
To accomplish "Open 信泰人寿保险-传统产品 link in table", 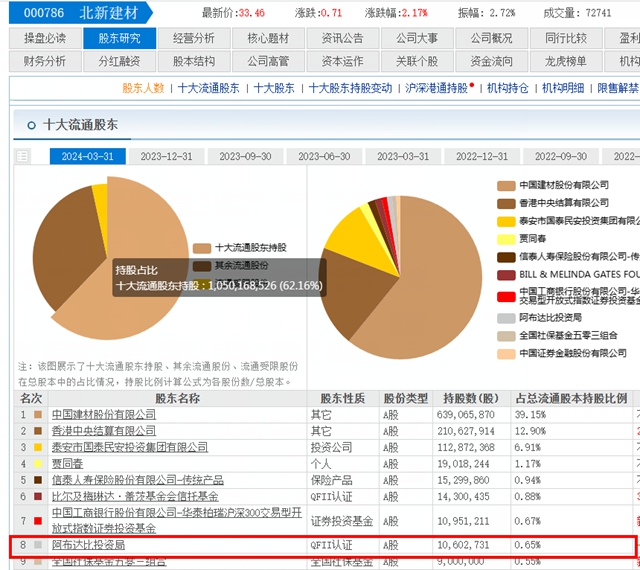I will [138, 480].
